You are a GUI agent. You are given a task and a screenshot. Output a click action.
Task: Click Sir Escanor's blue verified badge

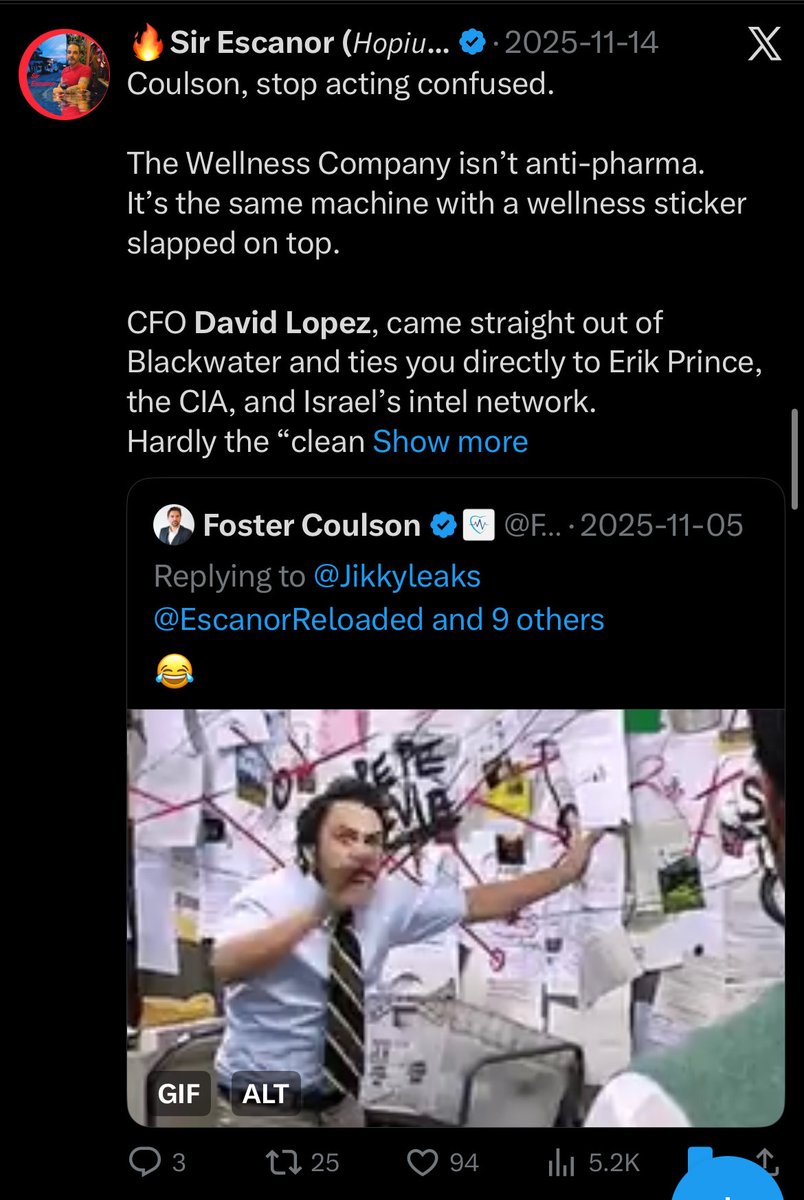coord(473,42)
